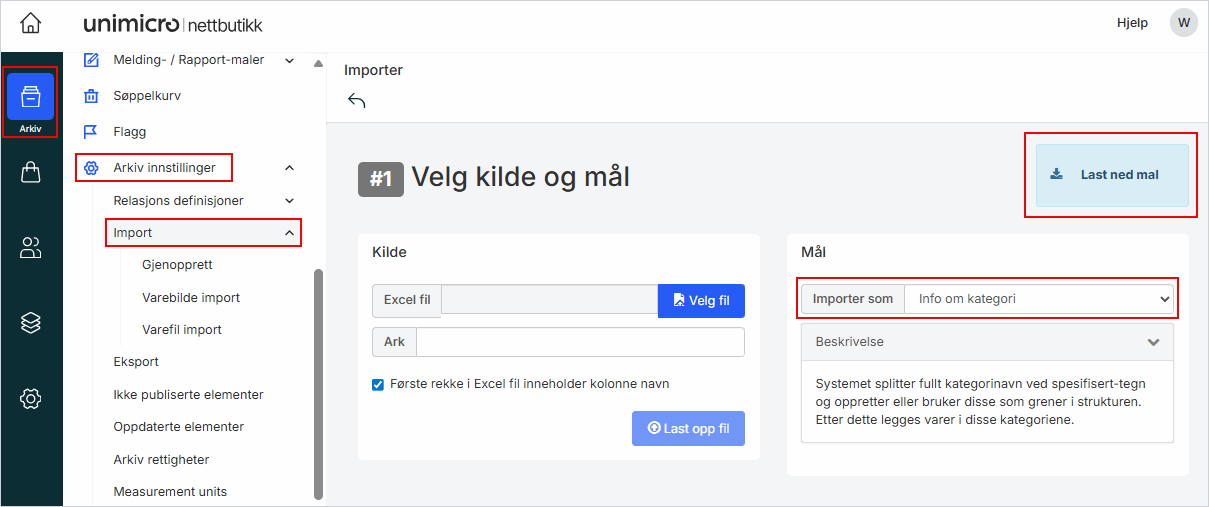Open the shopping bag icon in sidebar

click(x=30, y=173)
